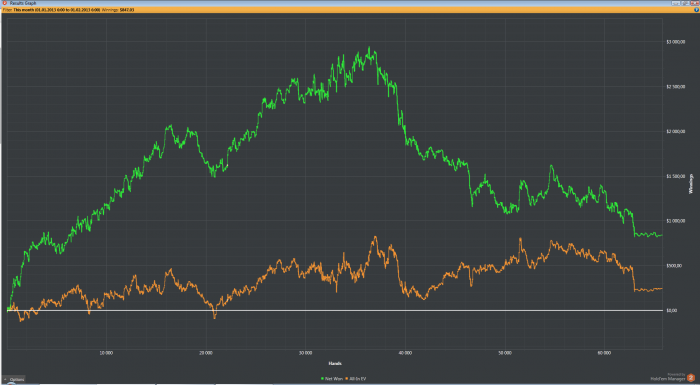
Task: Toggle the All-In EV legend entry
Action: point(356,379)
